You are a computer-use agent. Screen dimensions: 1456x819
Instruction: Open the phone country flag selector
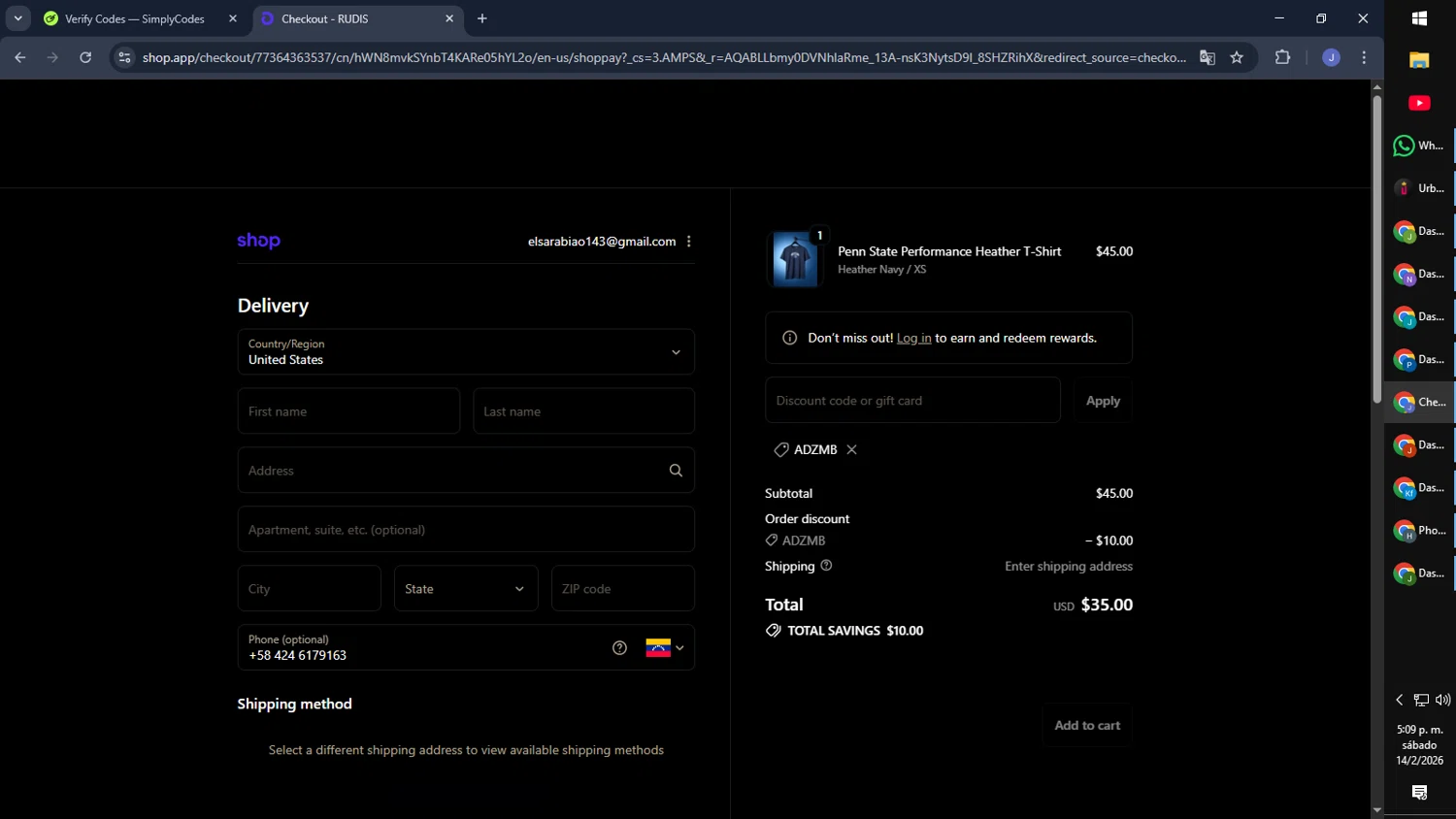[x=665, y=648]
